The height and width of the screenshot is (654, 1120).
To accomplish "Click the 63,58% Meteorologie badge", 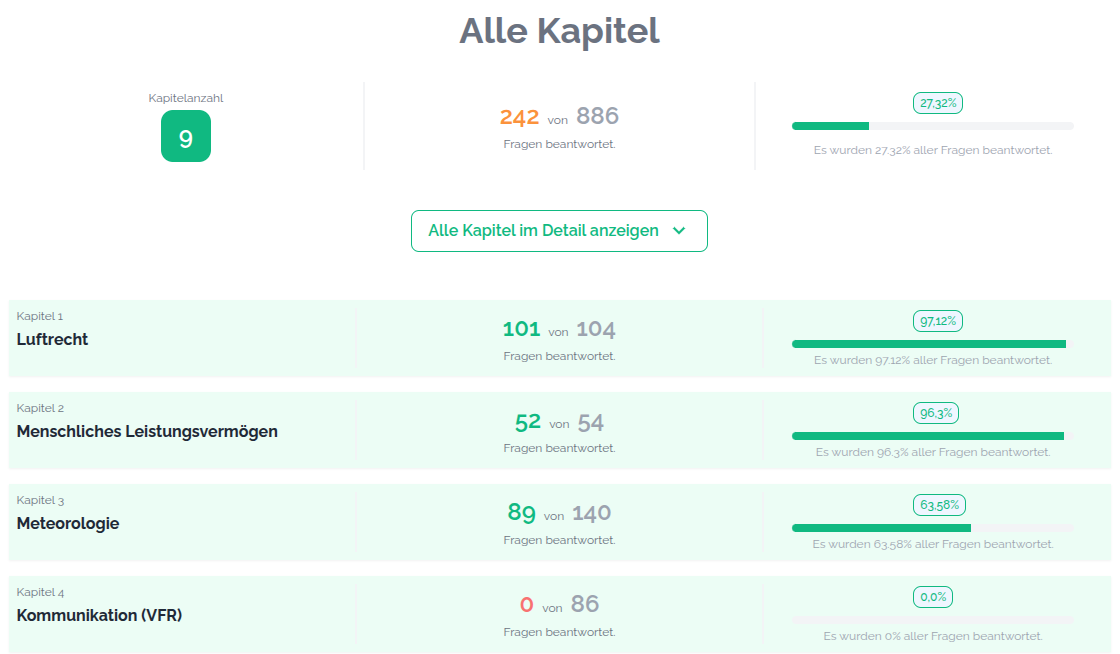I will point(937,505).
